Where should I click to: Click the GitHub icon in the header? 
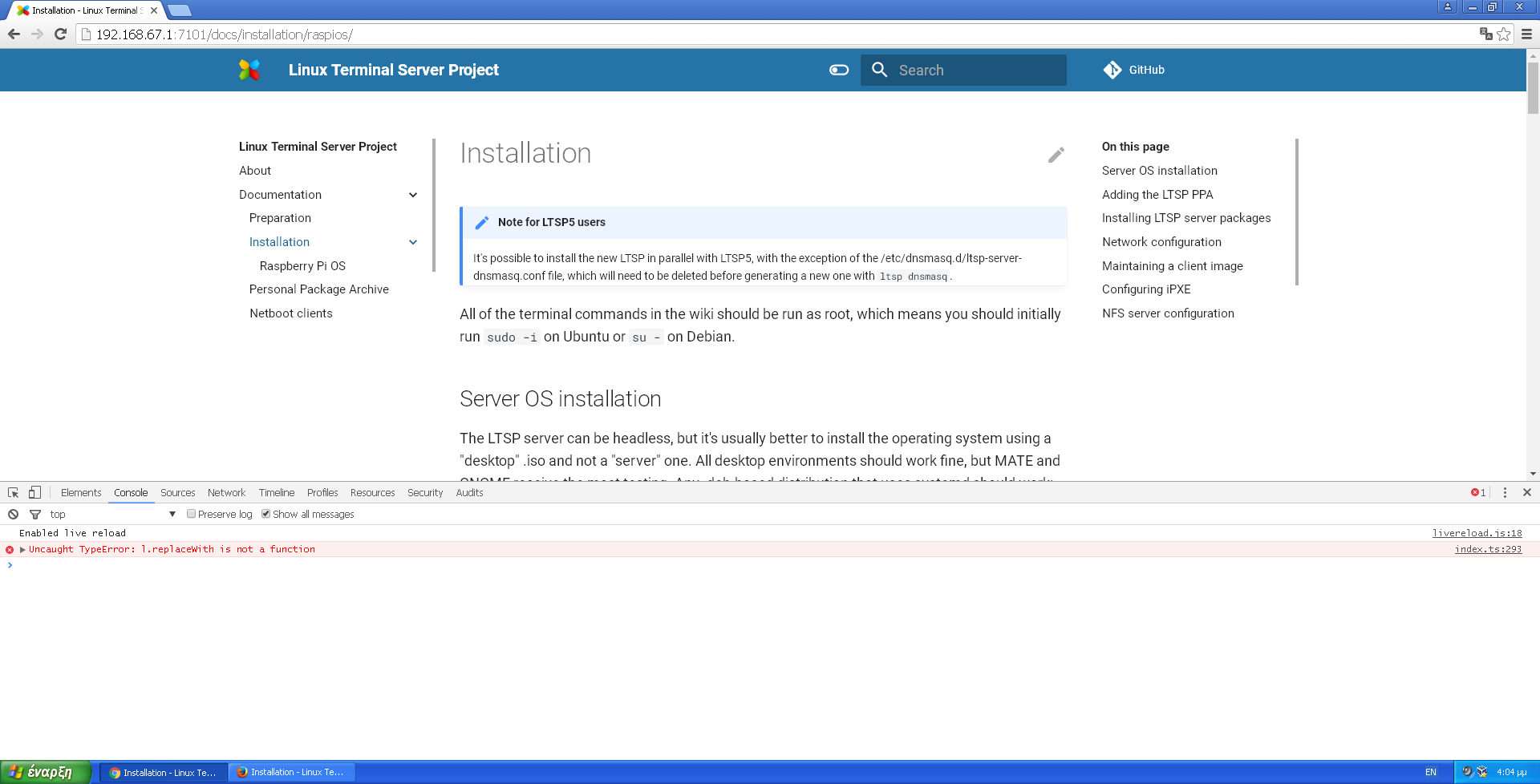point(1113,70)
